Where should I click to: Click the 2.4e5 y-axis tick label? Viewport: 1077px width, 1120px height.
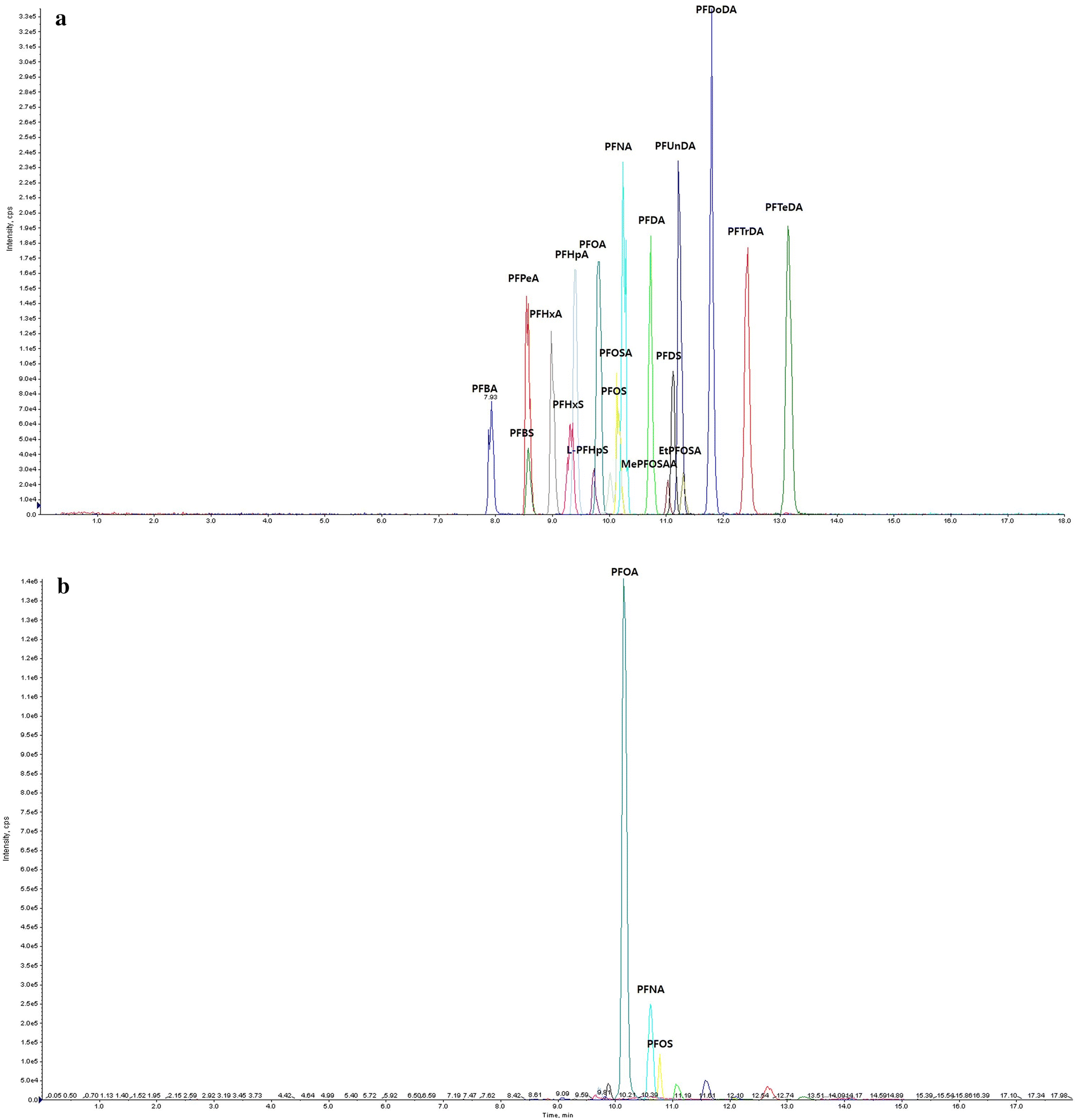28,153
